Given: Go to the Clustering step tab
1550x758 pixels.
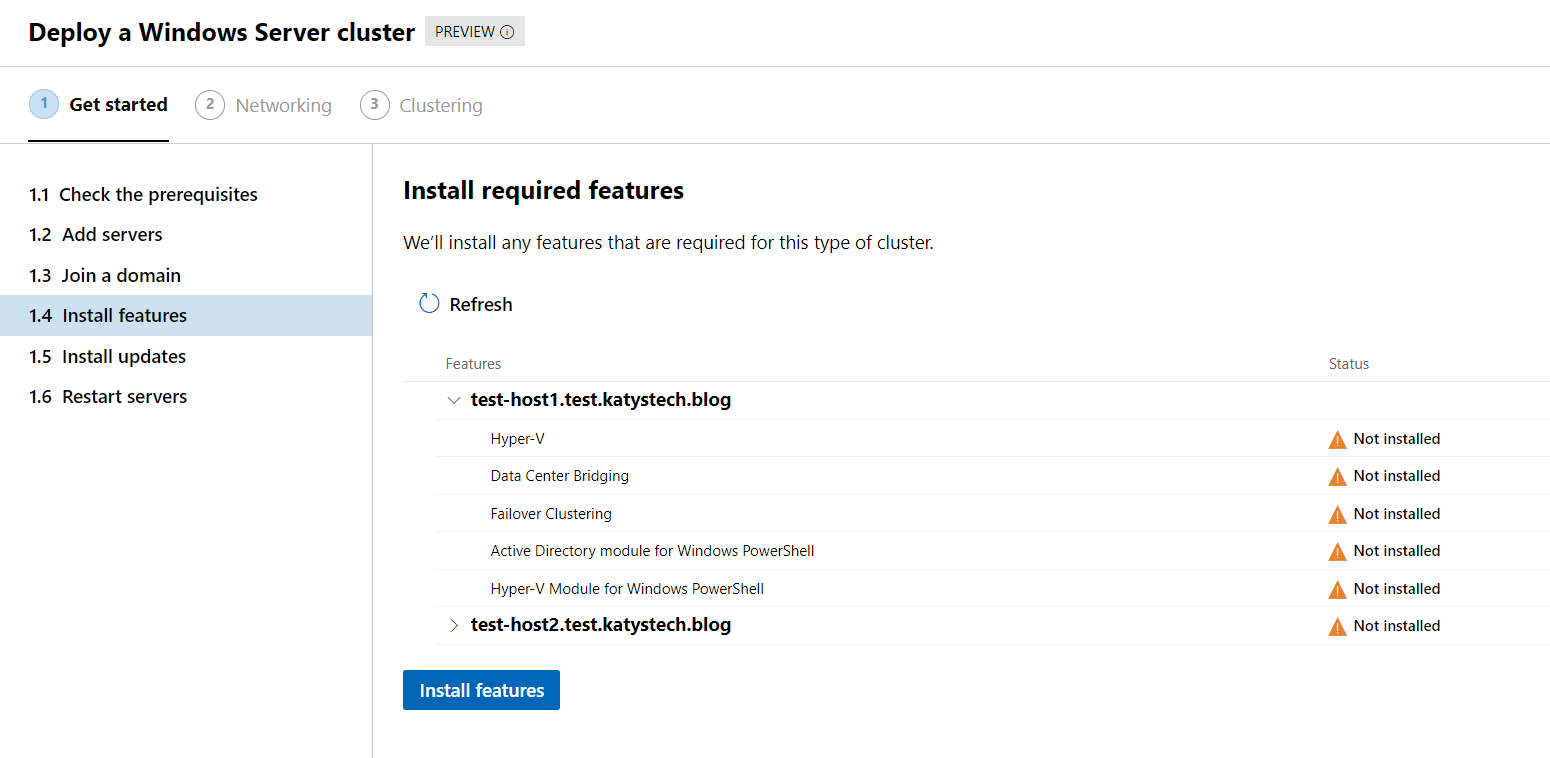Looking at the screenshot, I should pos(422,105).
